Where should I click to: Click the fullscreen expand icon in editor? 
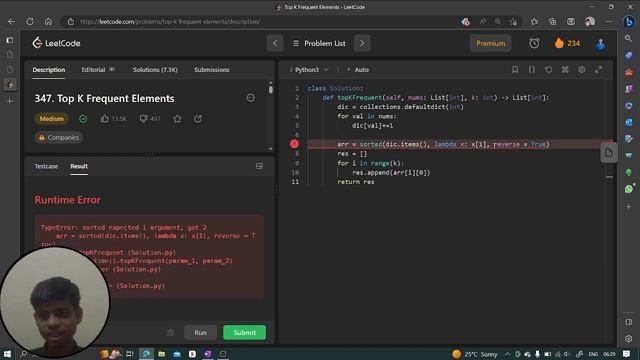[x=598, y=70]
